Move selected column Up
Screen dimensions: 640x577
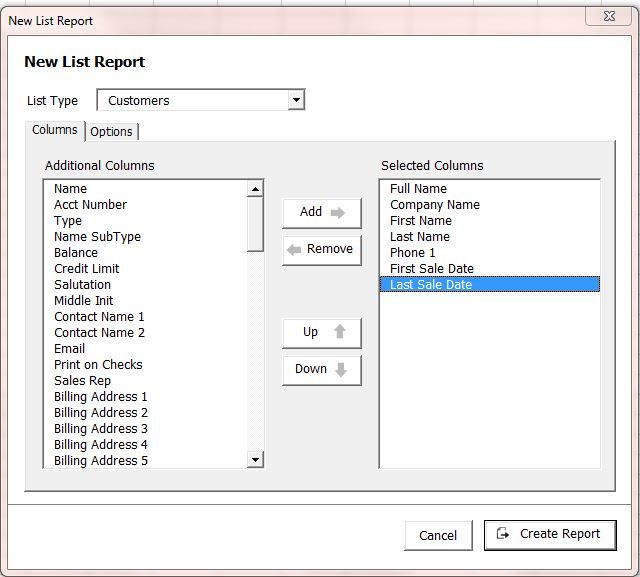(x=322, y=333)
